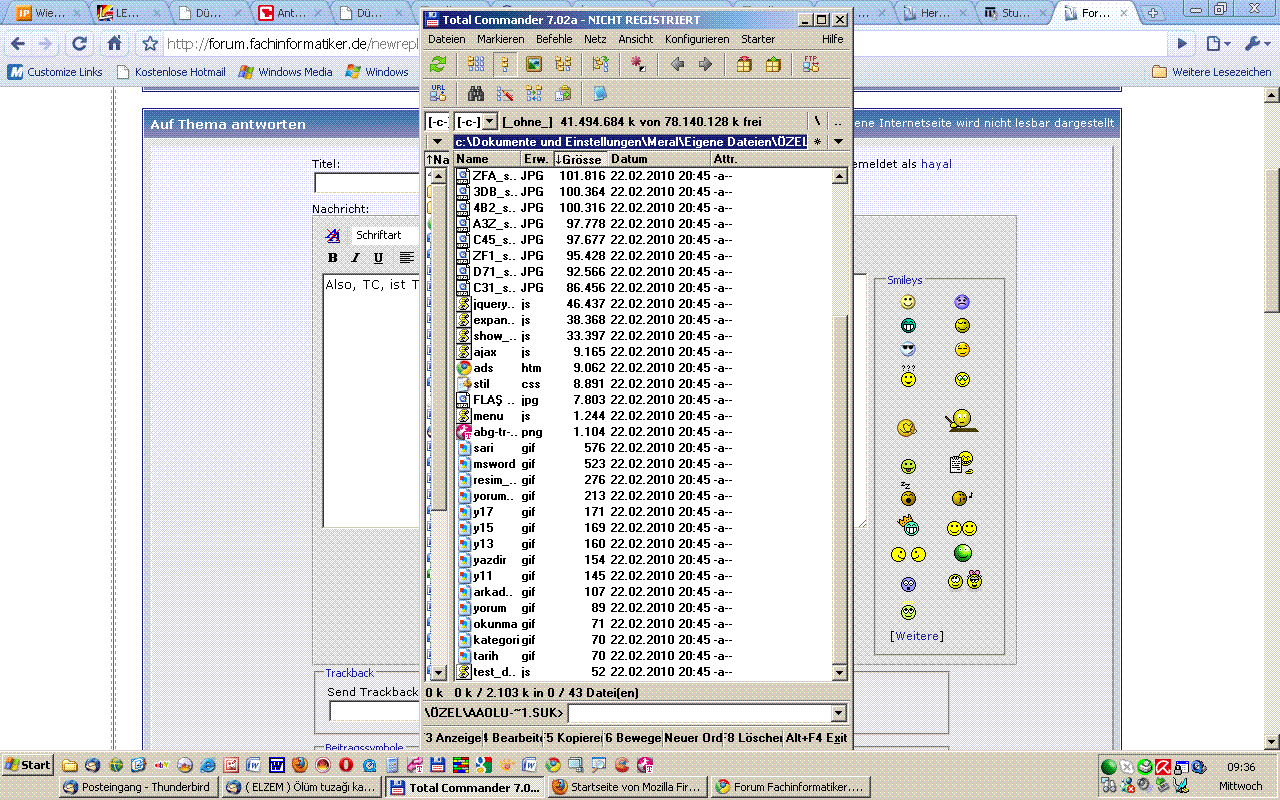Click the copy names to clipboard icon
This screenshot has width=1280, height=800.
click(563, 93)
